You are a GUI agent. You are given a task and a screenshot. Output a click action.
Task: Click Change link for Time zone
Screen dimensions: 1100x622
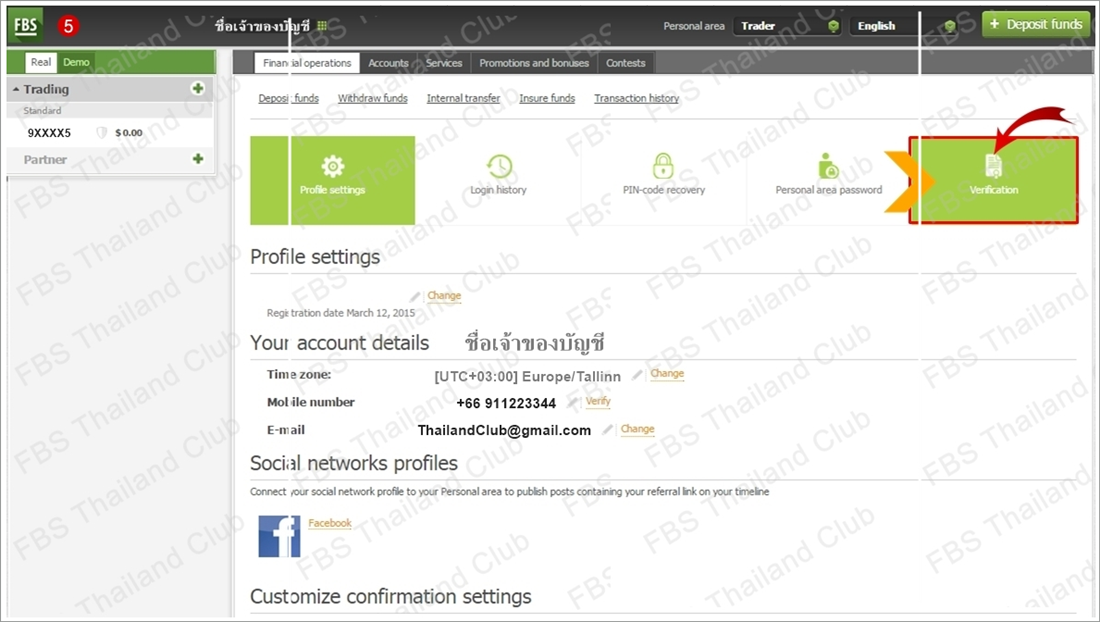click(666, 374)
